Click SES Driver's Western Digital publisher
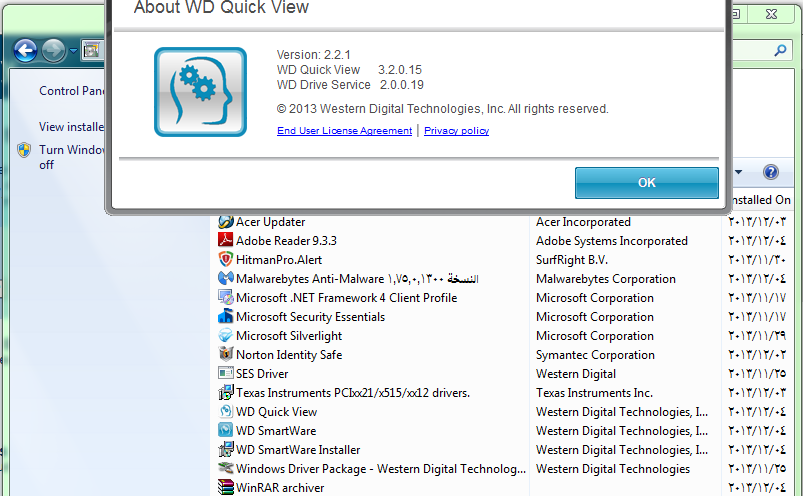This screenshot has width=803, height=496. point(576,374)
